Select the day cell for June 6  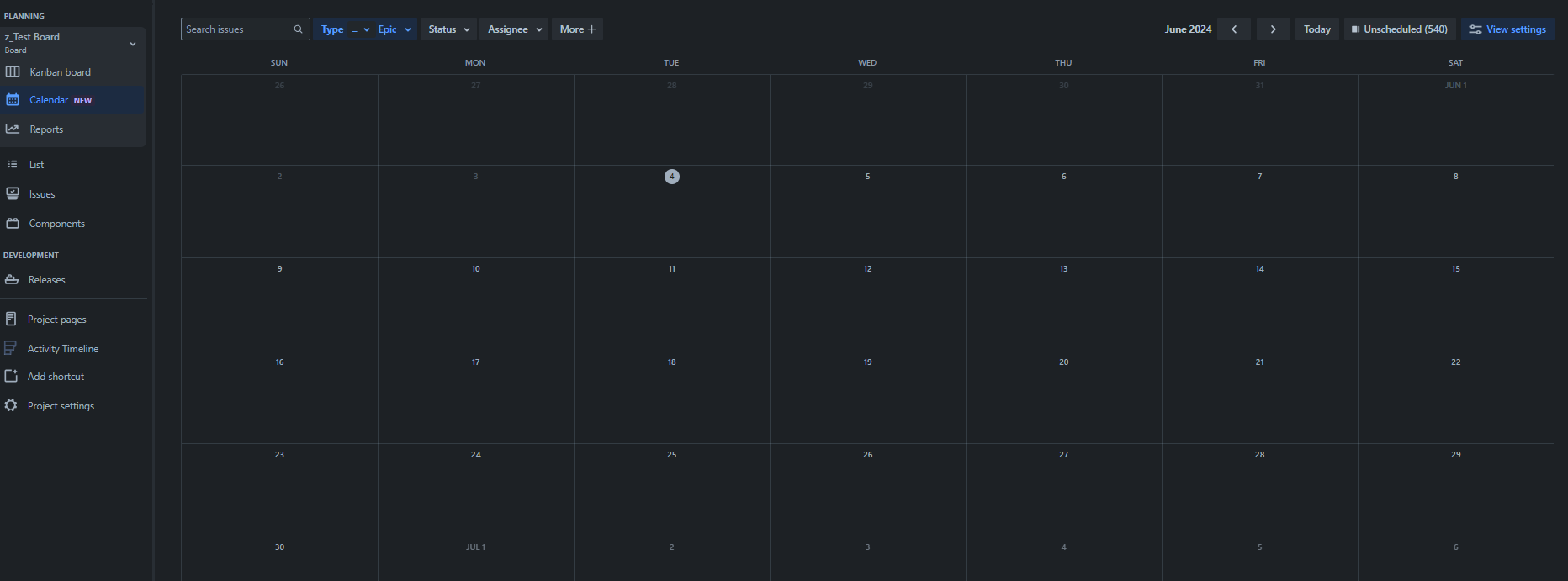pos(1063,212)
